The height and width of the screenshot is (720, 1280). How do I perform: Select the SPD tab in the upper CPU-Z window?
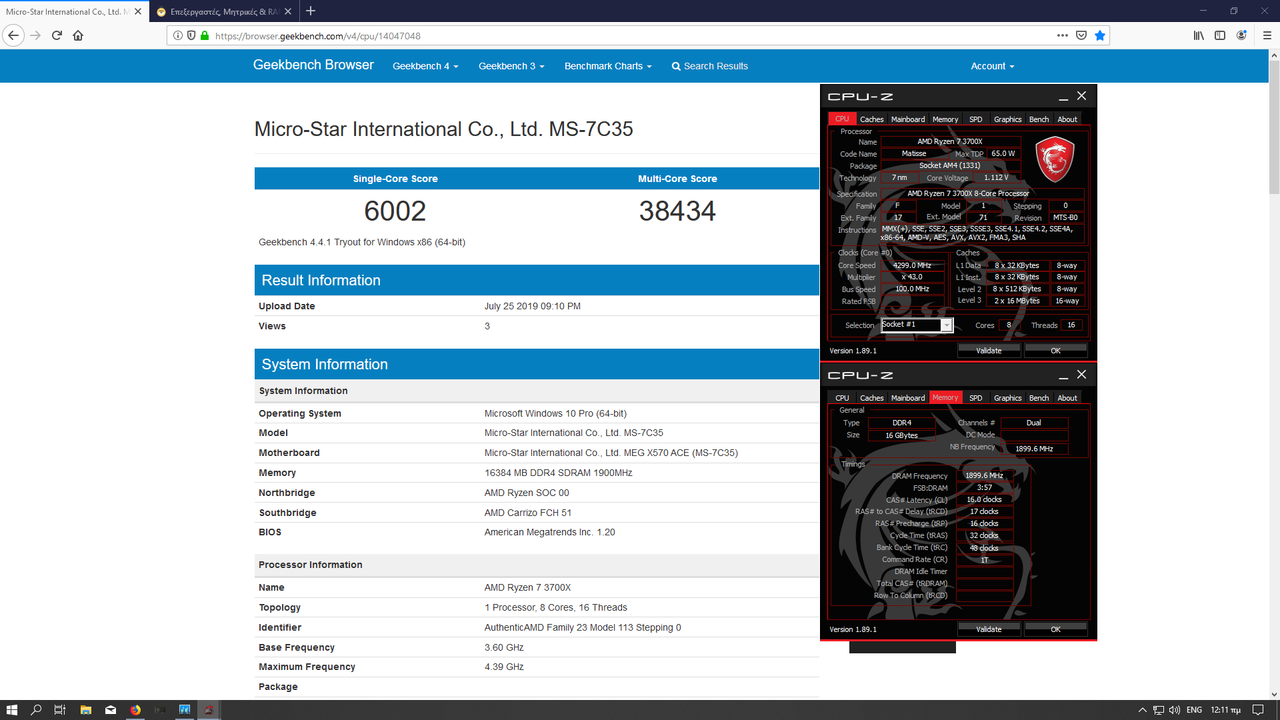coord(976,119)
